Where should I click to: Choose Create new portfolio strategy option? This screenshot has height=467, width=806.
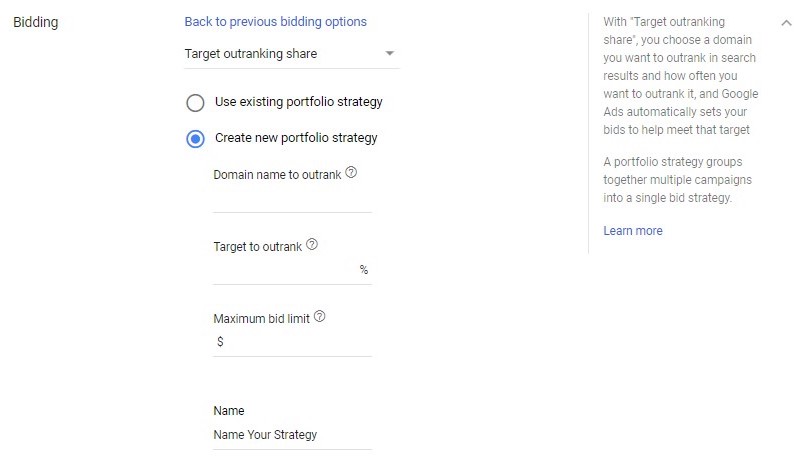pos(196,138)
